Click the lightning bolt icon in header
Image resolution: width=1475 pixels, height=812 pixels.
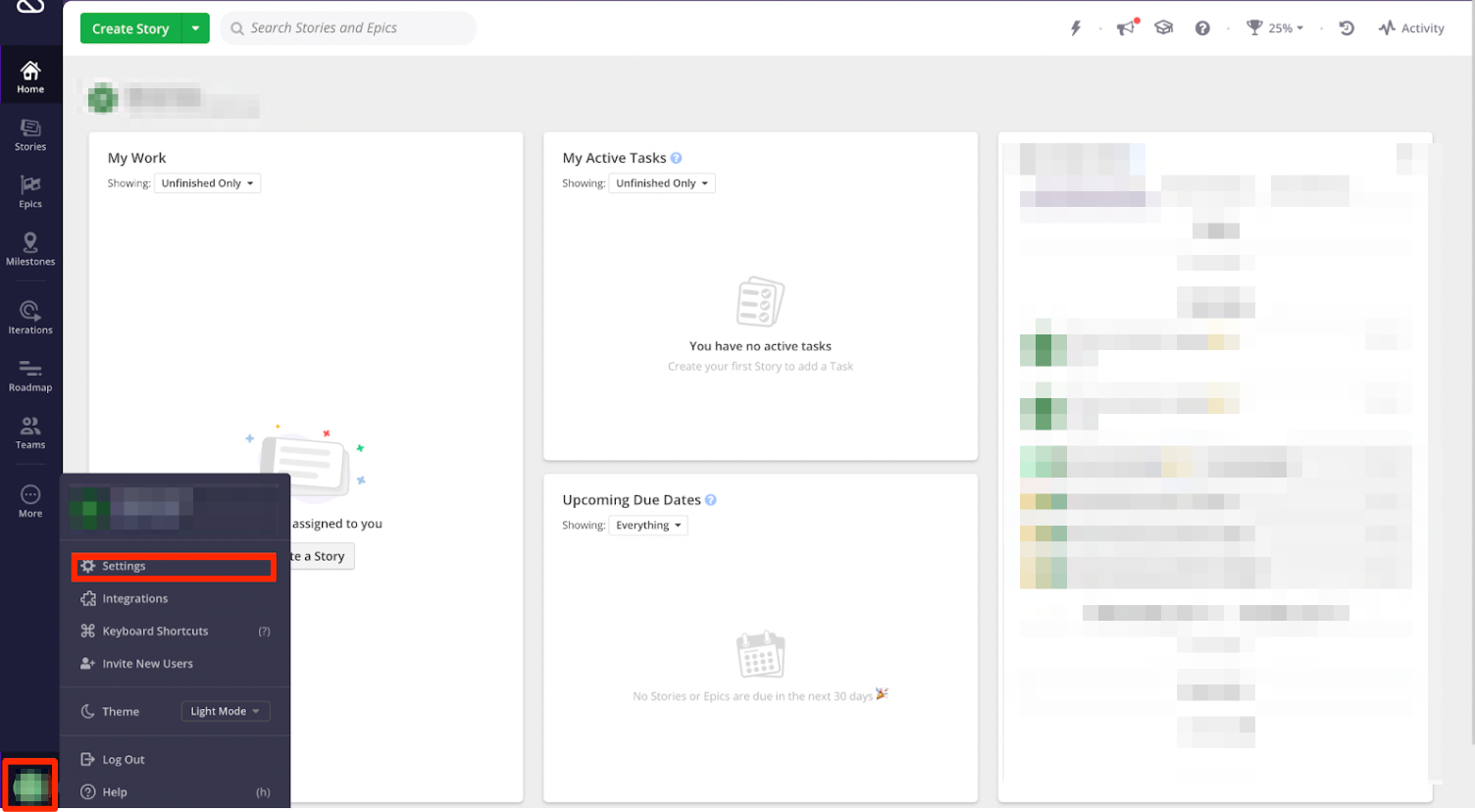coord(1076,28)
